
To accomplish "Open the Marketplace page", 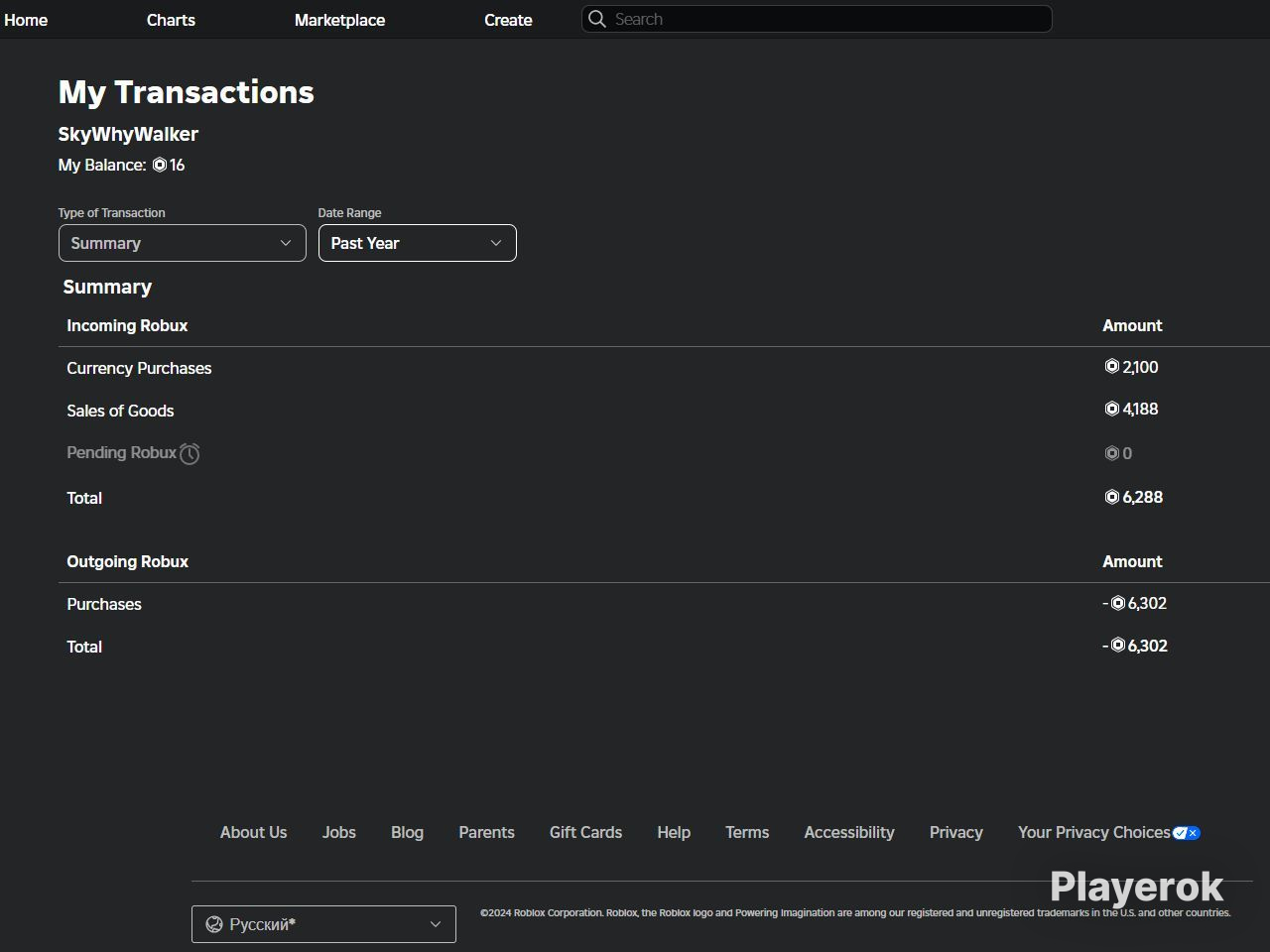I will 339,20.
